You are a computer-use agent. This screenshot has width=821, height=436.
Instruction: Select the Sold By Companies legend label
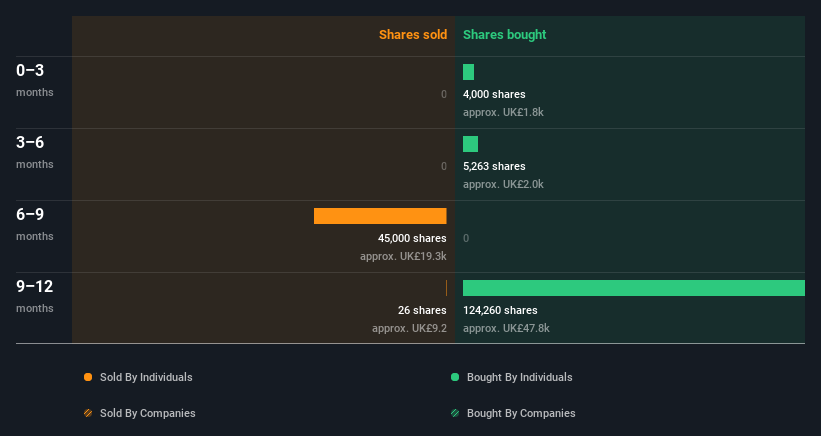pos(148,413)
